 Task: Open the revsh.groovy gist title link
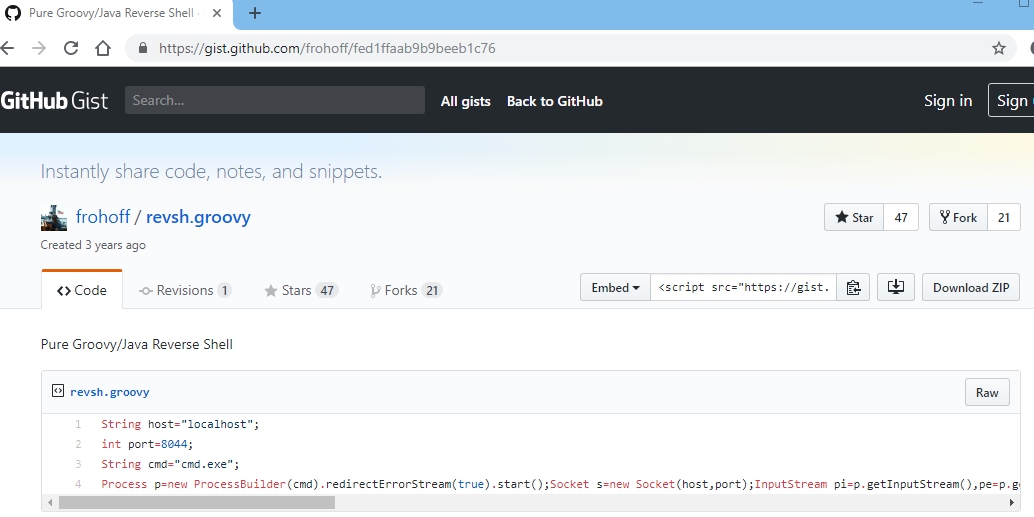coord(198,217)
